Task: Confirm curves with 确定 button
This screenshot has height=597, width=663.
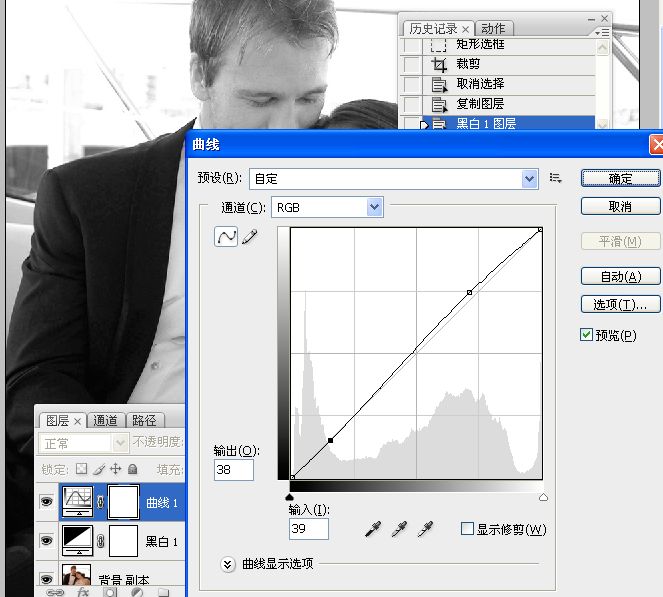Action: (x=620, y=178)
